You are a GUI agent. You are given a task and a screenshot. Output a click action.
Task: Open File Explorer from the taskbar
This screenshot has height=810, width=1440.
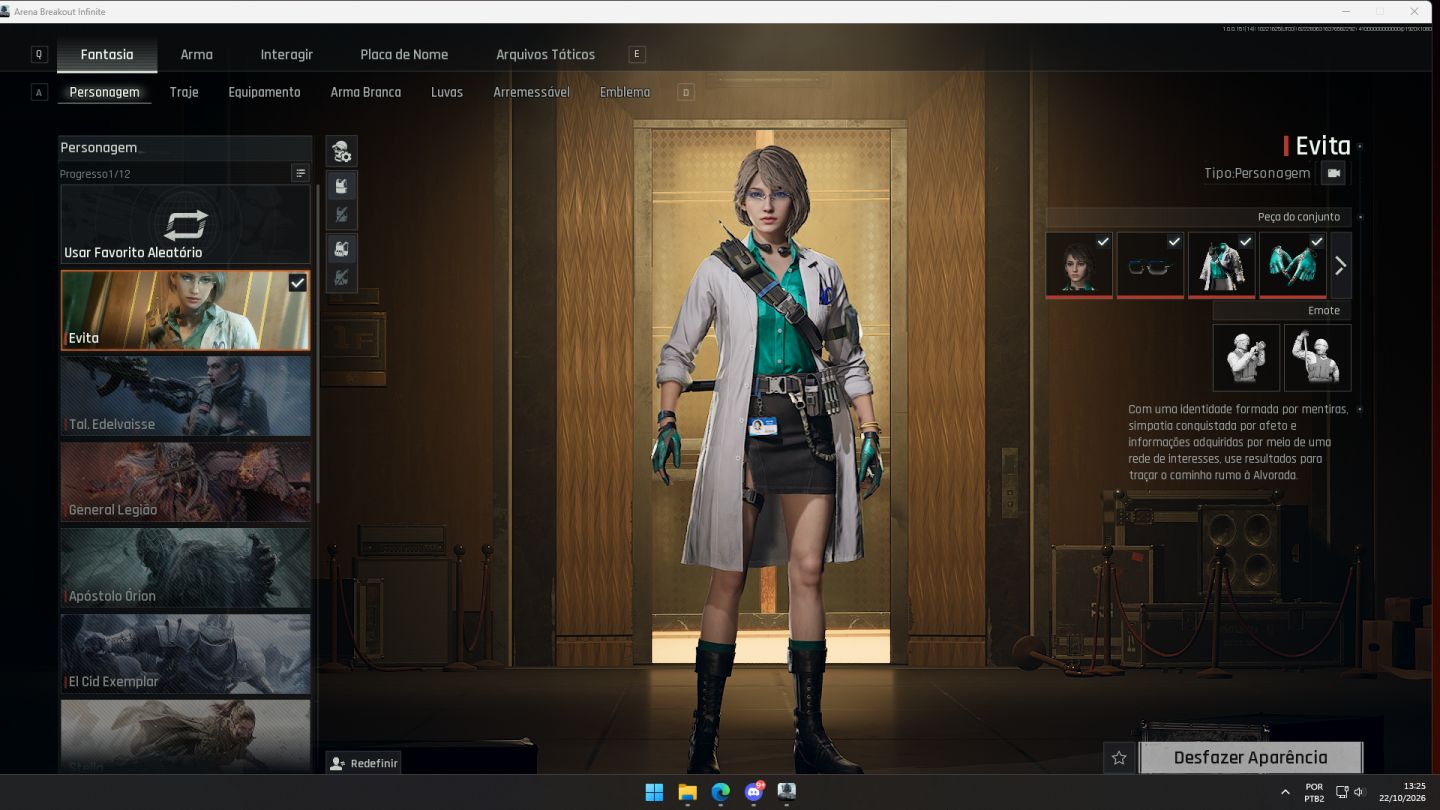687,792
